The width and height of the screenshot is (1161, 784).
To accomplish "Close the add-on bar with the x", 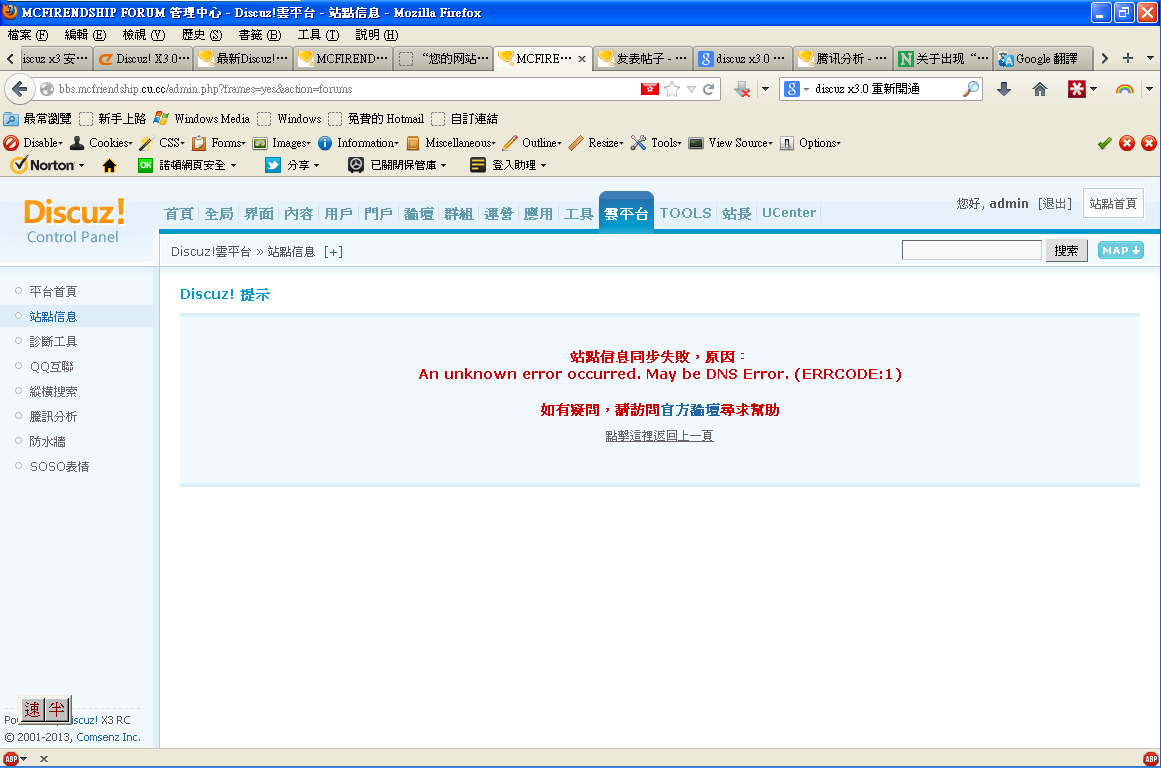I will pyautogui.click(x=44, y=759).
